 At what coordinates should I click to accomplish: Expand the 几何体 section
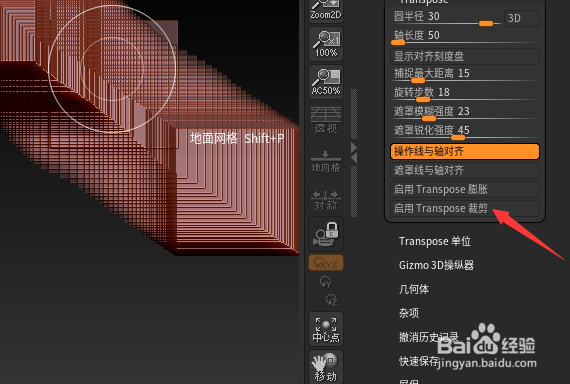[414, 289]
